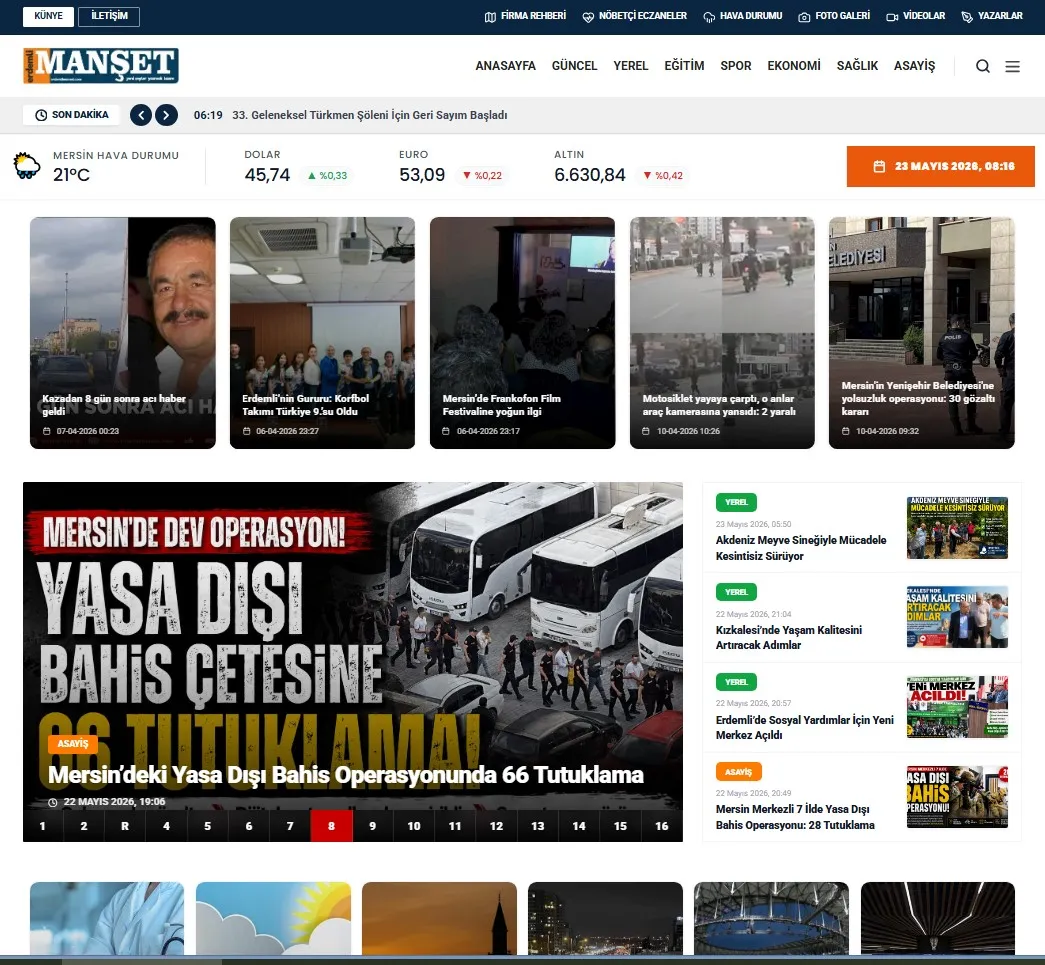This screenshot has height=965, width=1045.
Task: Open the hamburger menu icon
Action: pos(1012,66)
